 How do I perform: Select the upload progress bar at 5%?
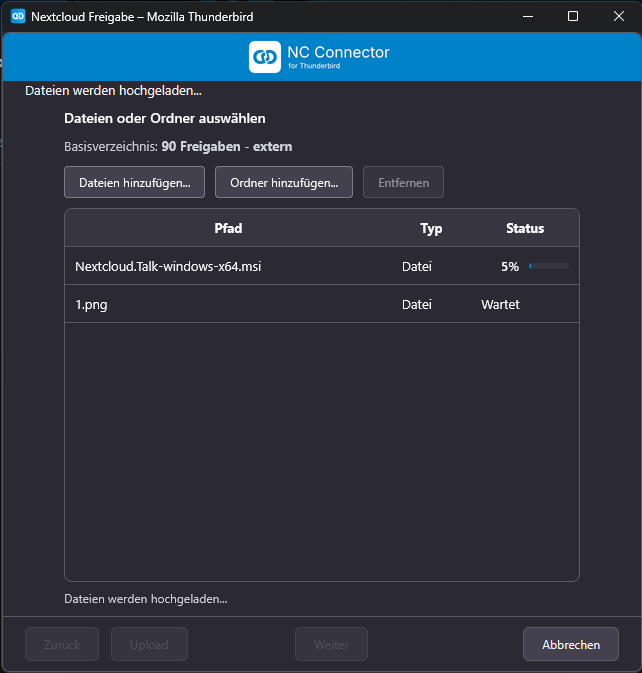click(x=549, y=266)
